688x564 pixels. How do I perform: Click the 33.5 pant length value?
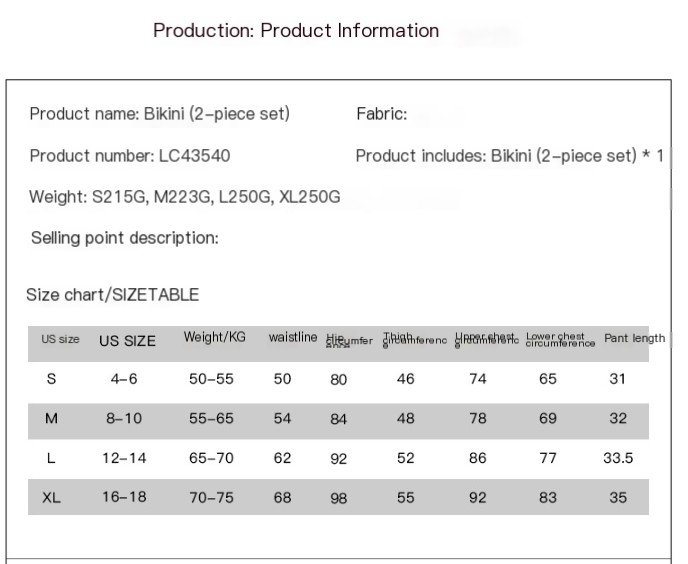click(x=618, y=458)
